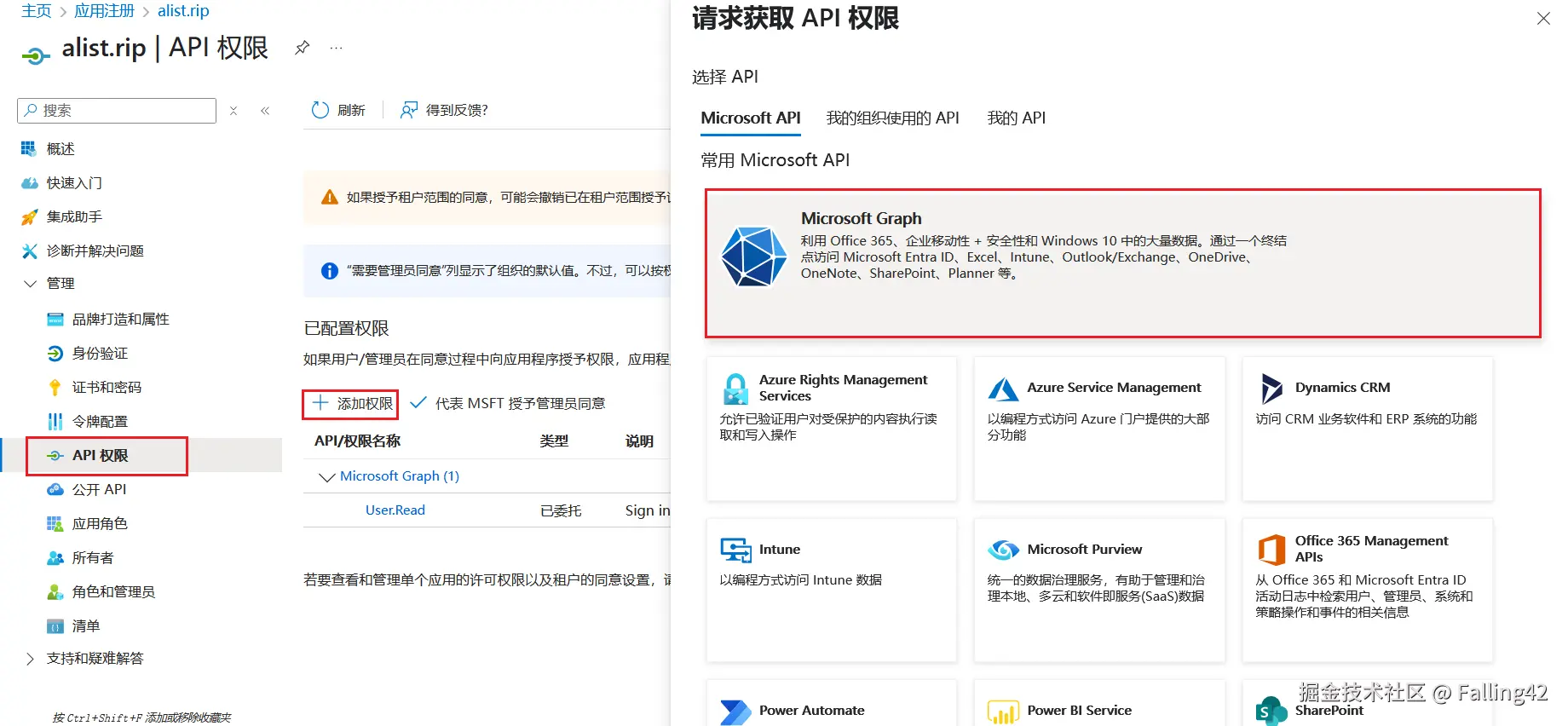Go to Home (主页) breadcrumb
1568x726 pixels.
coord(37,10)
